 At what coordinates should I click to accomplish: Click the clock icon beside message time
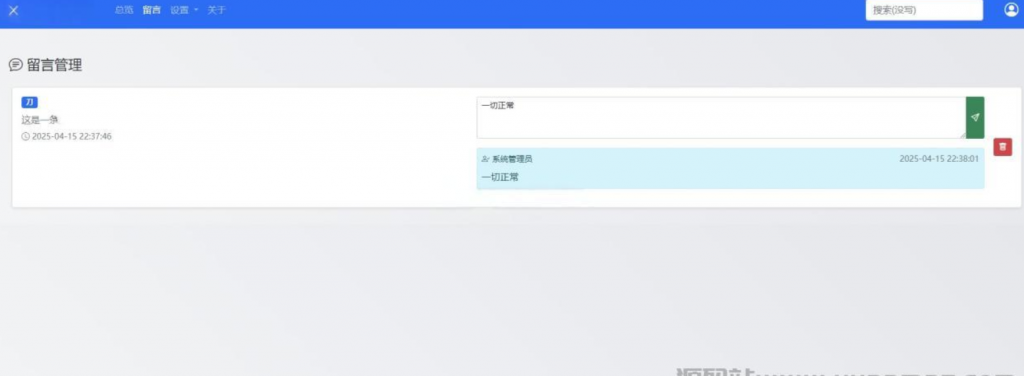tap(25, 136)
